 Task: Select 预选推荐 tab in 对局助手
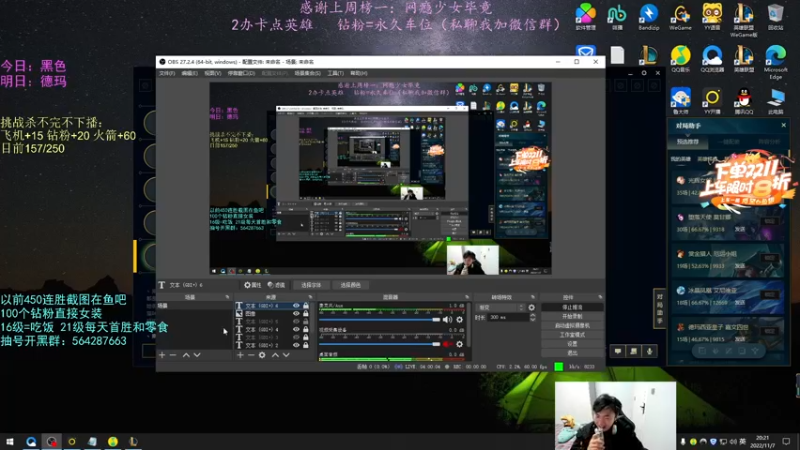[687, 141]
